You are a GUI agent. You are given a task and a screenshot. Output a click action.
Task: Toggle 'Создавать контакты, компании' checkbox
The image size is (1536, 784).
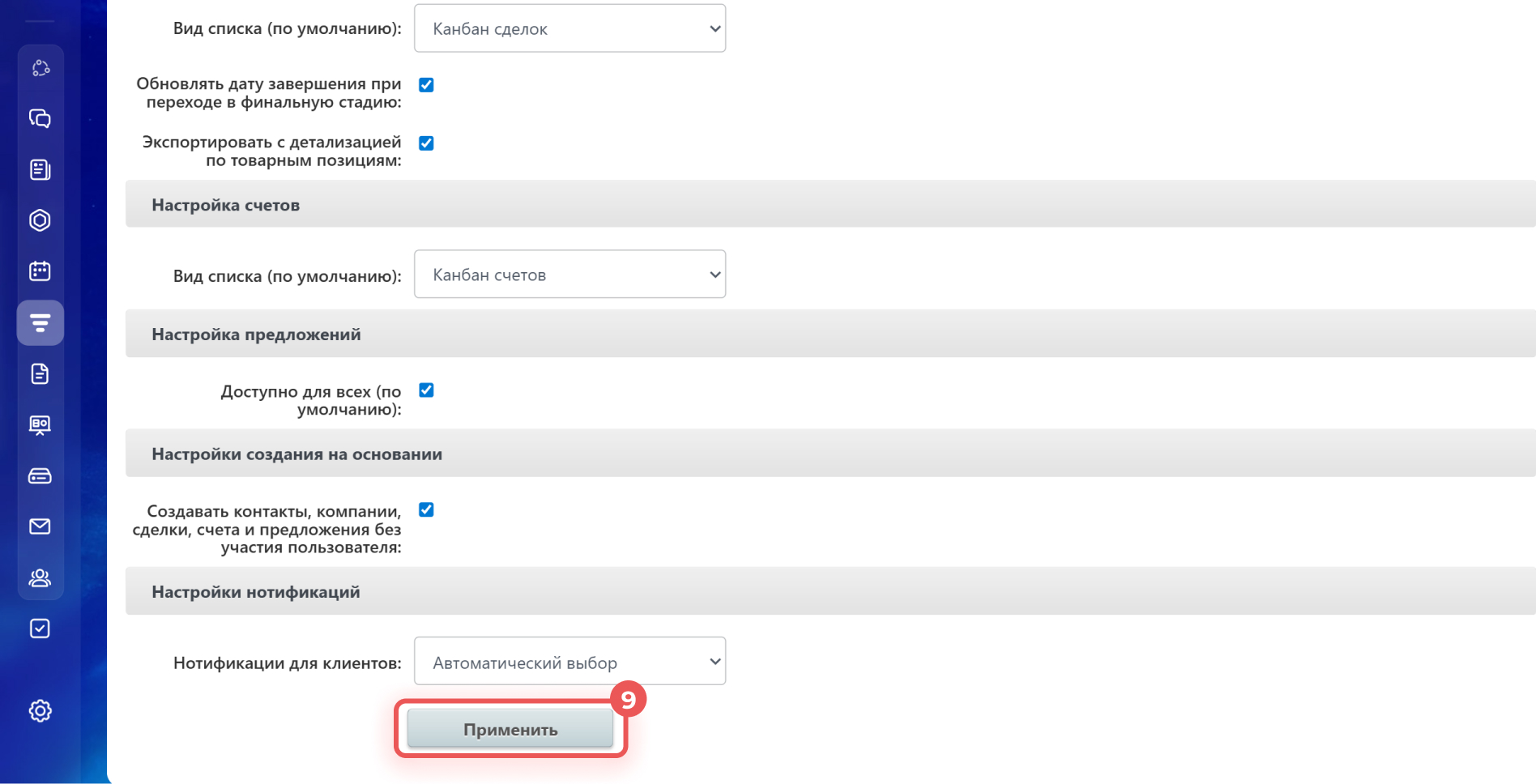click(x=426, y=509)
